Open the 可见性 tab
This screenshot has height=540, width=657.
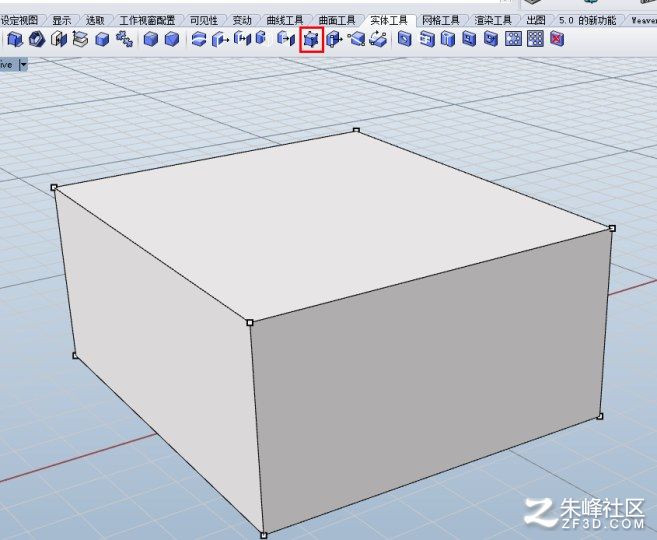(x=204, y=20)
